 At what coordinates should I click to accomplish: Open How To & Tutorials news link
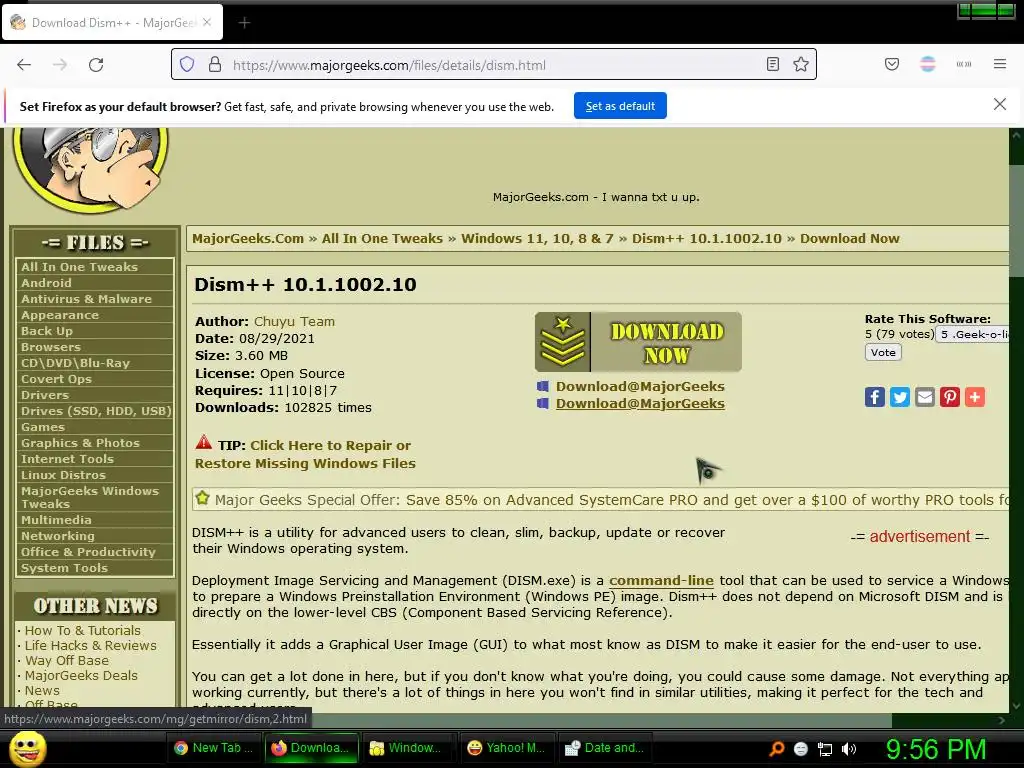pyautogui.click(x=82, y=630)
